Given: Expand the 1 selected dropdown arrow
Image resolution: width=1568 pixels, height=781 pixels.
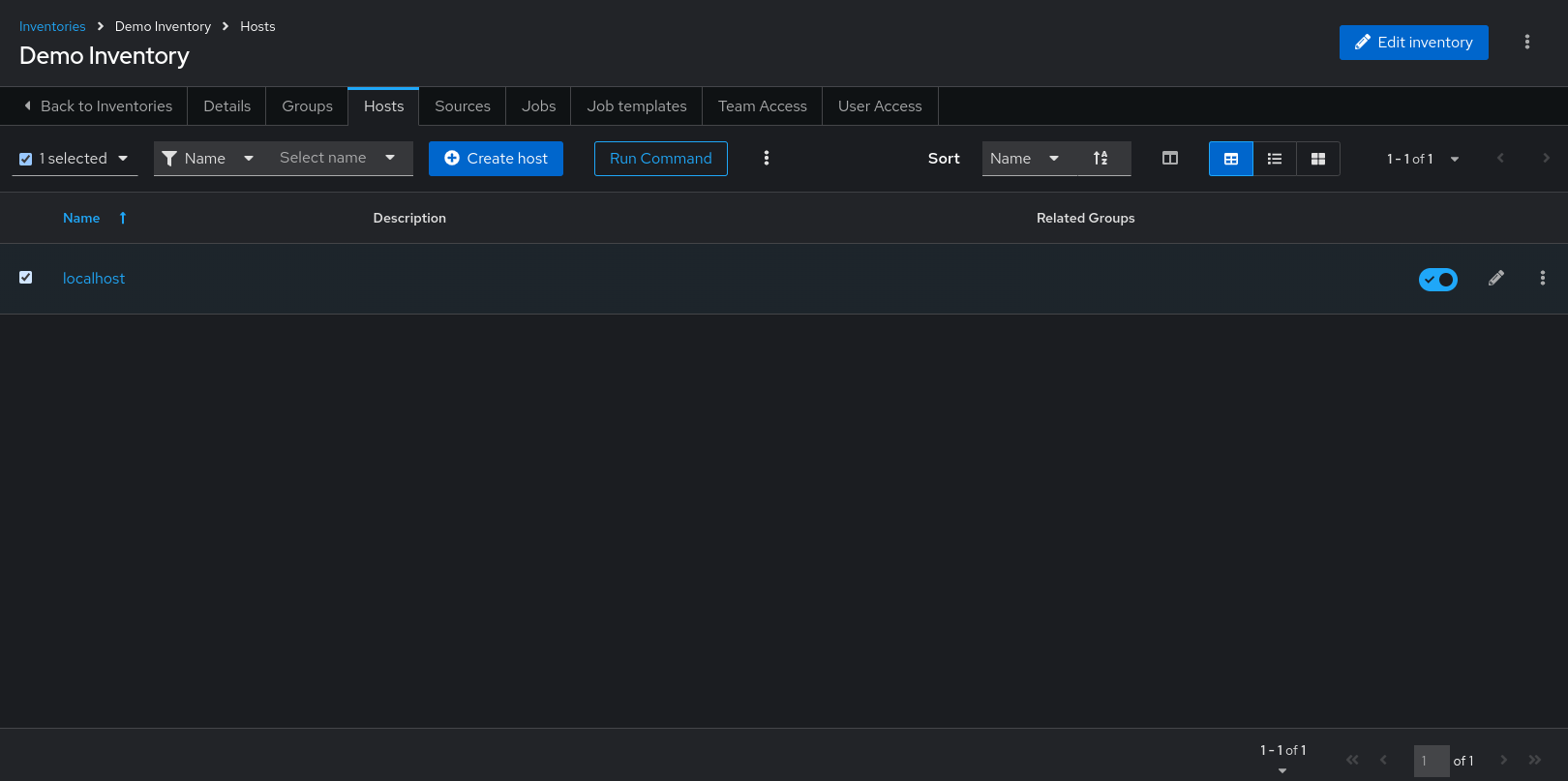Looking at the screenshot, I should [123, 159].
